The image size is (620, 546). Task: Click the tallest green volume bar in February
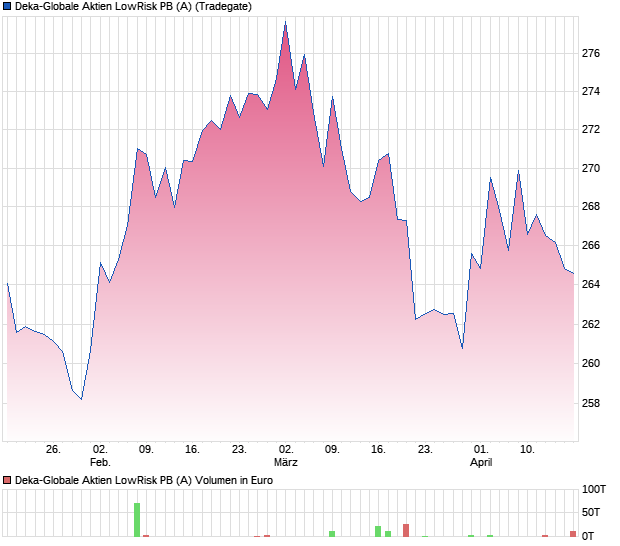pyautogui.click(x=137, y=520)
